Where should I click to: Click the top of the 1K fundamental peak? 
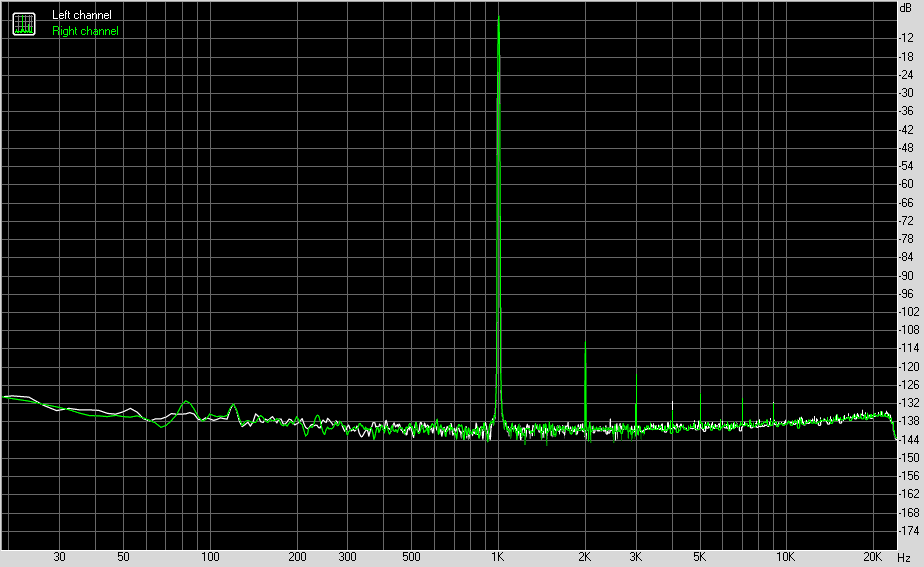coord(498,18)
